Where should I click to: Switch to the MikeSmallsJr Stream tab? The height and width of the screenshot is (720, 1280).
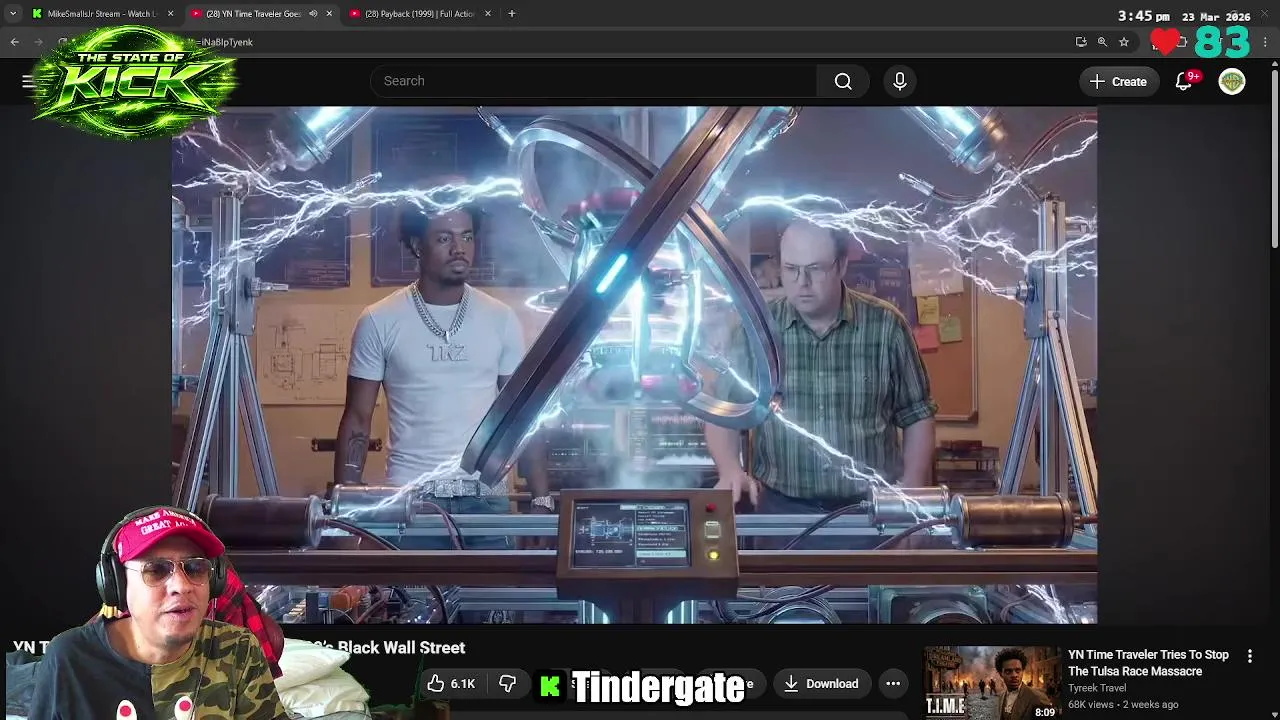[x=100, y=14]
